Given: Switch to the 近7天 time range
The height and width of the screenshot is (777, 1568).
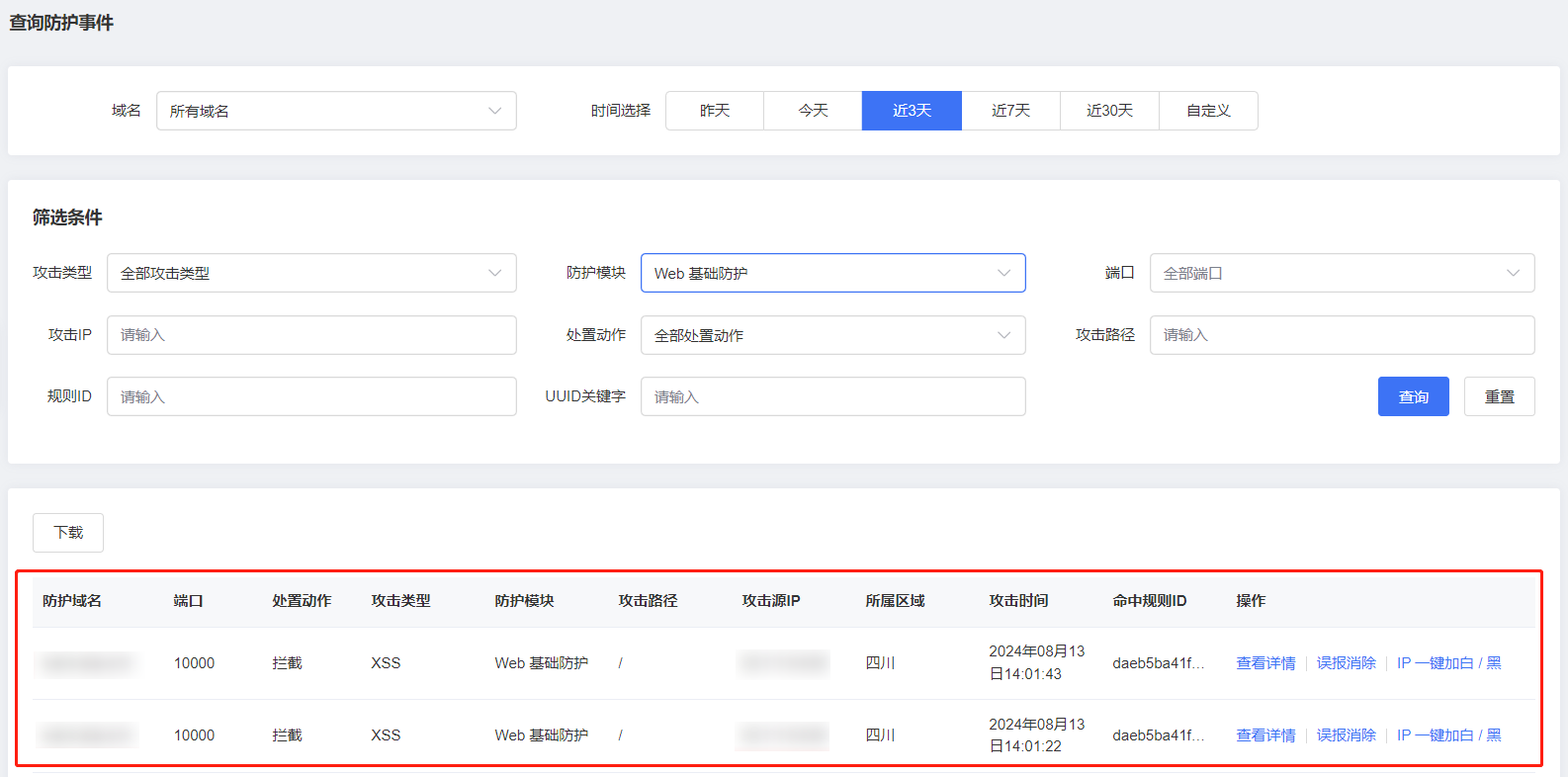Looking at the screenshot, I should pyautogui.click(x=1011, y=111).
